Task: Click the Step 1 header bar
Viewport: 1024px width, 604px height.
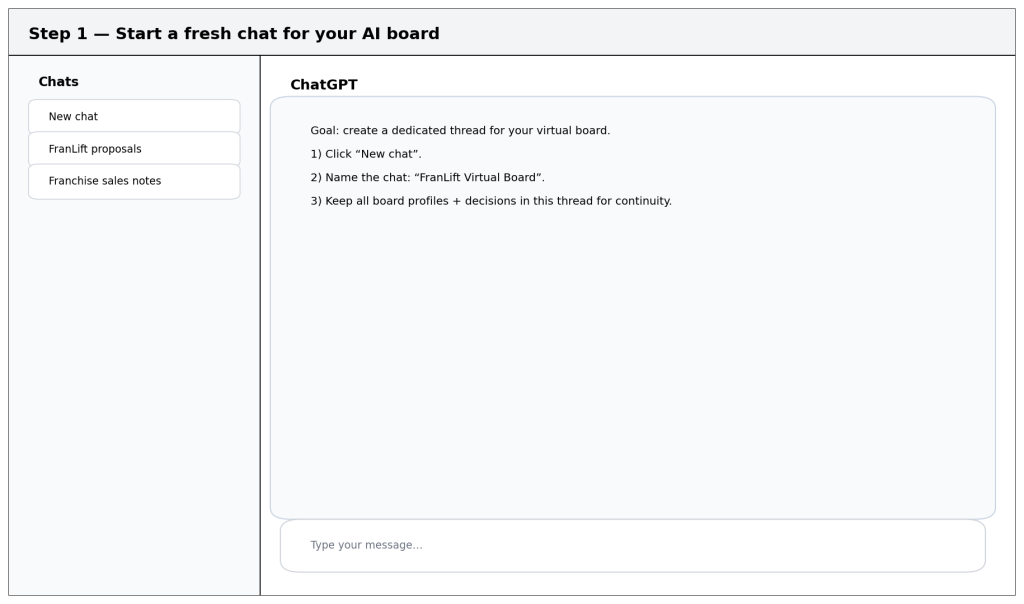Action: coord(512,31)
